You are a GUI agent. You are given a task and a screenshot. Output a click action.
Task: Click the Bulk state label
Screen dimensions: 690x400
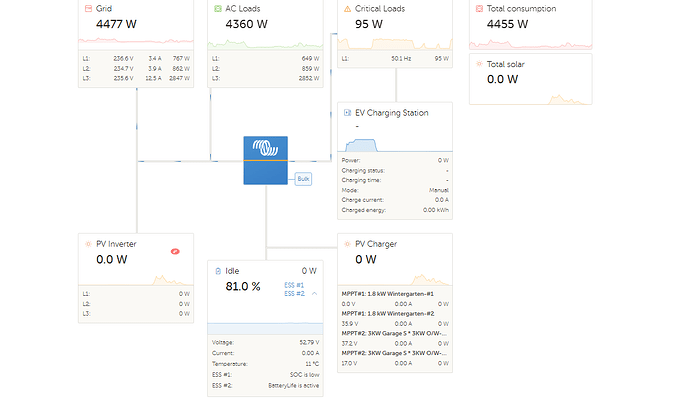tap(303, 179)
